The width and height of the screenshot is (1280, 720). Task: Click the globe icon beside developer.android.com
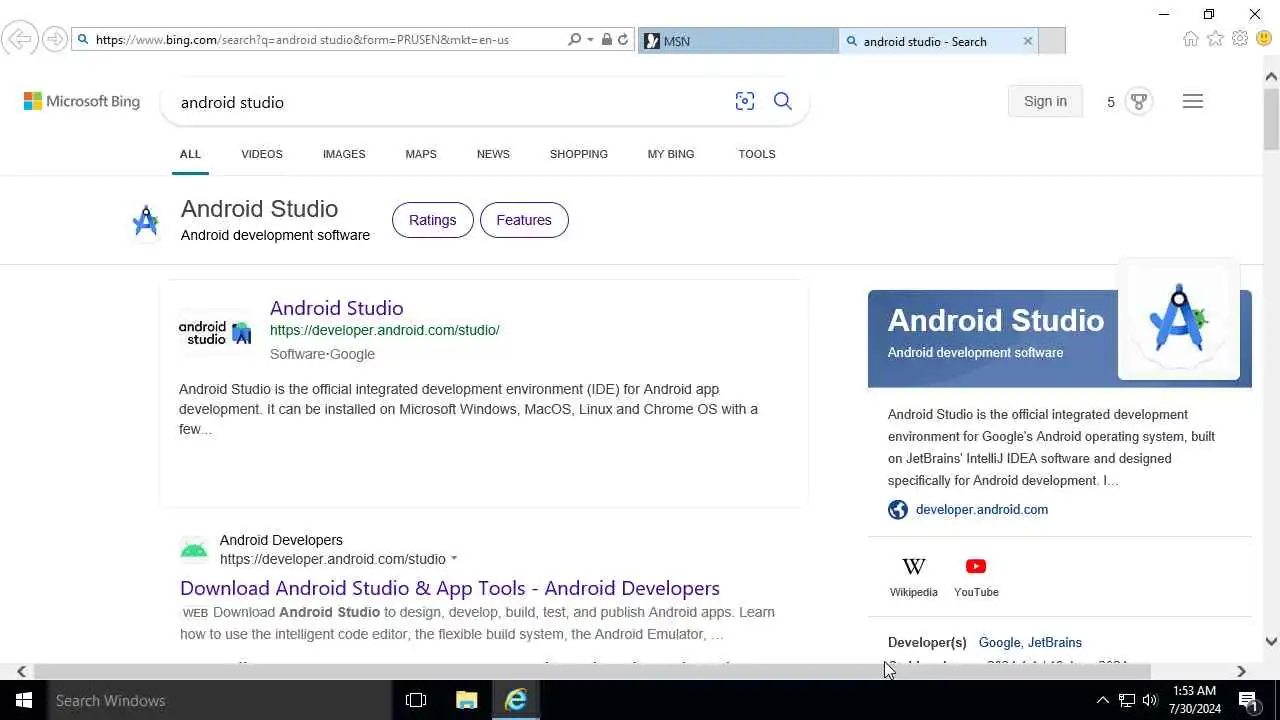898,510
